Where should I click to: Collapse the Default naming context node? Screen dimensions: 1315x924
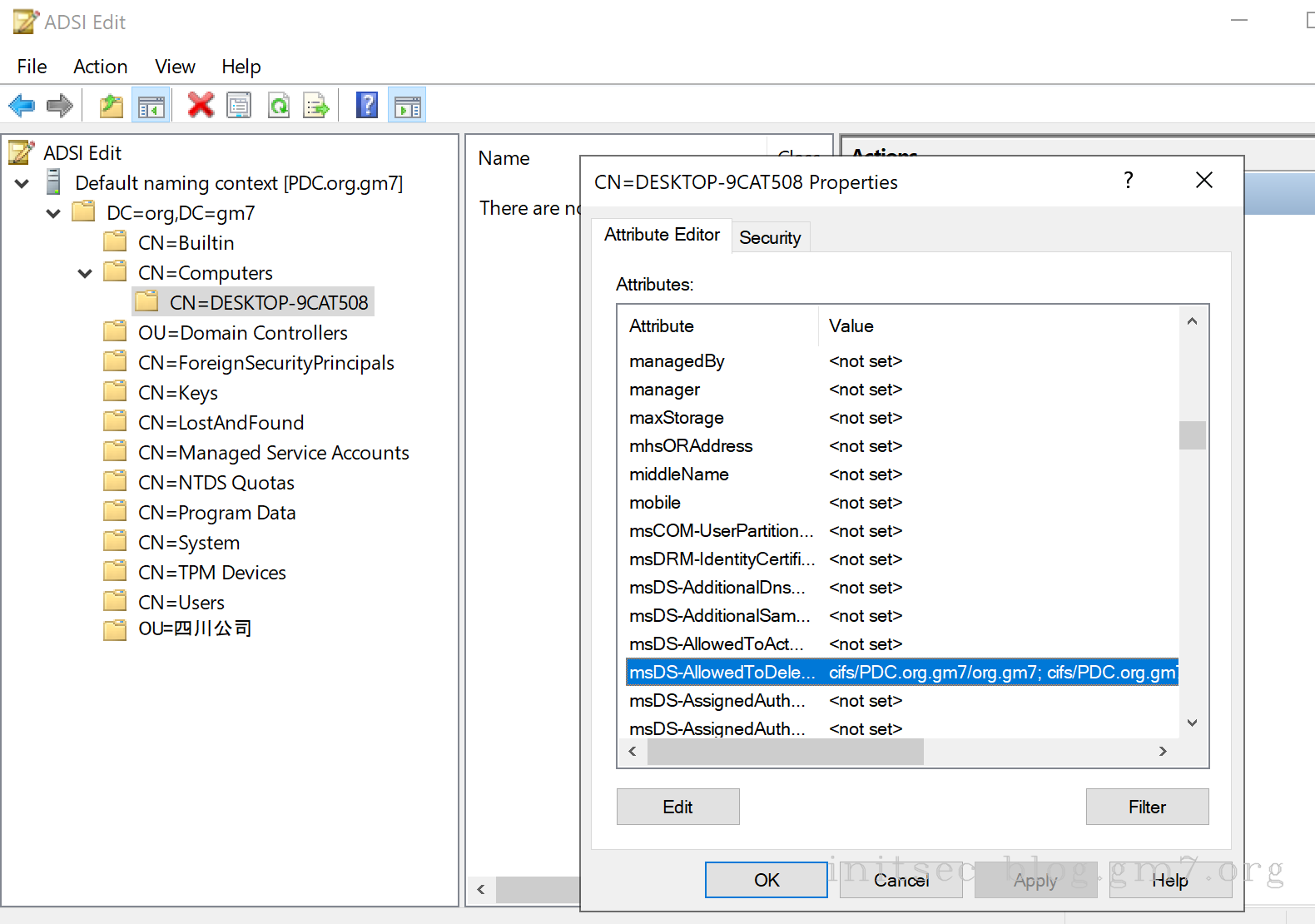22,183
